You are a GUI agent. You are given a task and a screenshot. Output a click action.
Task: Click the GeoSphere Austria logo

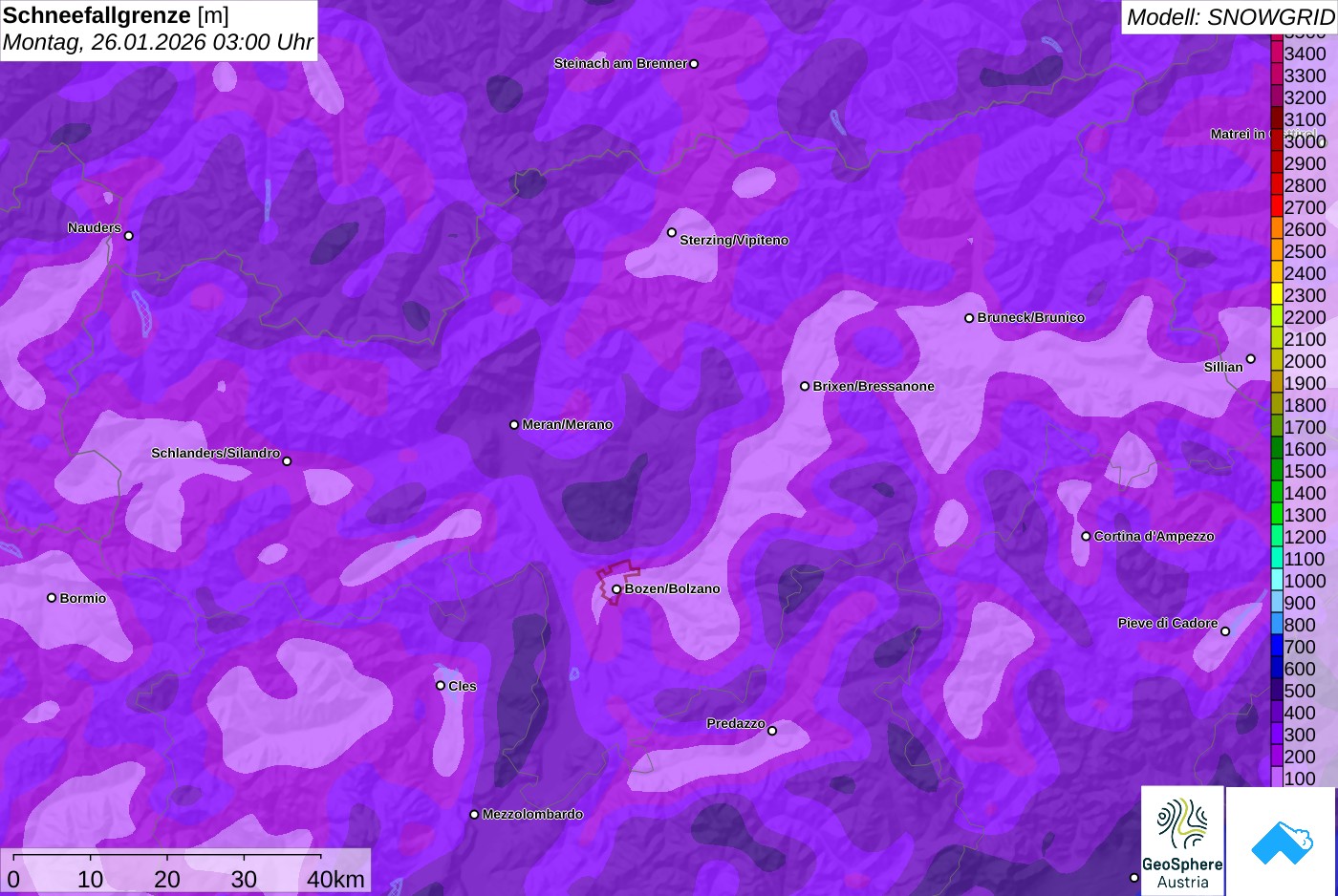point(1182,842)
